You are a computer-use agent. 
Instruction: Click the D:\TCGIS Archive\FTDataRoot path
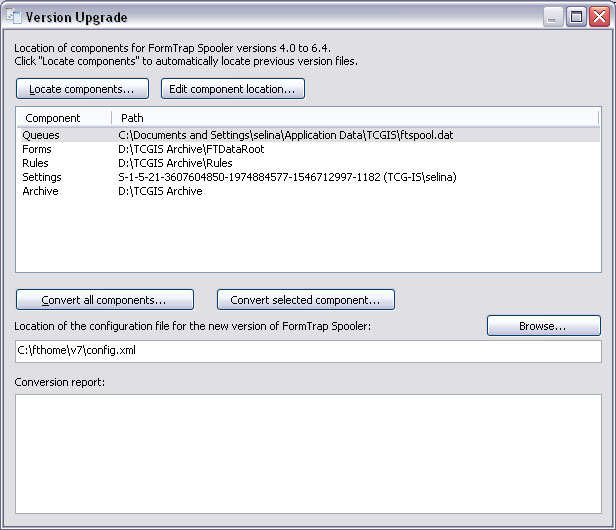coord(181,149)
